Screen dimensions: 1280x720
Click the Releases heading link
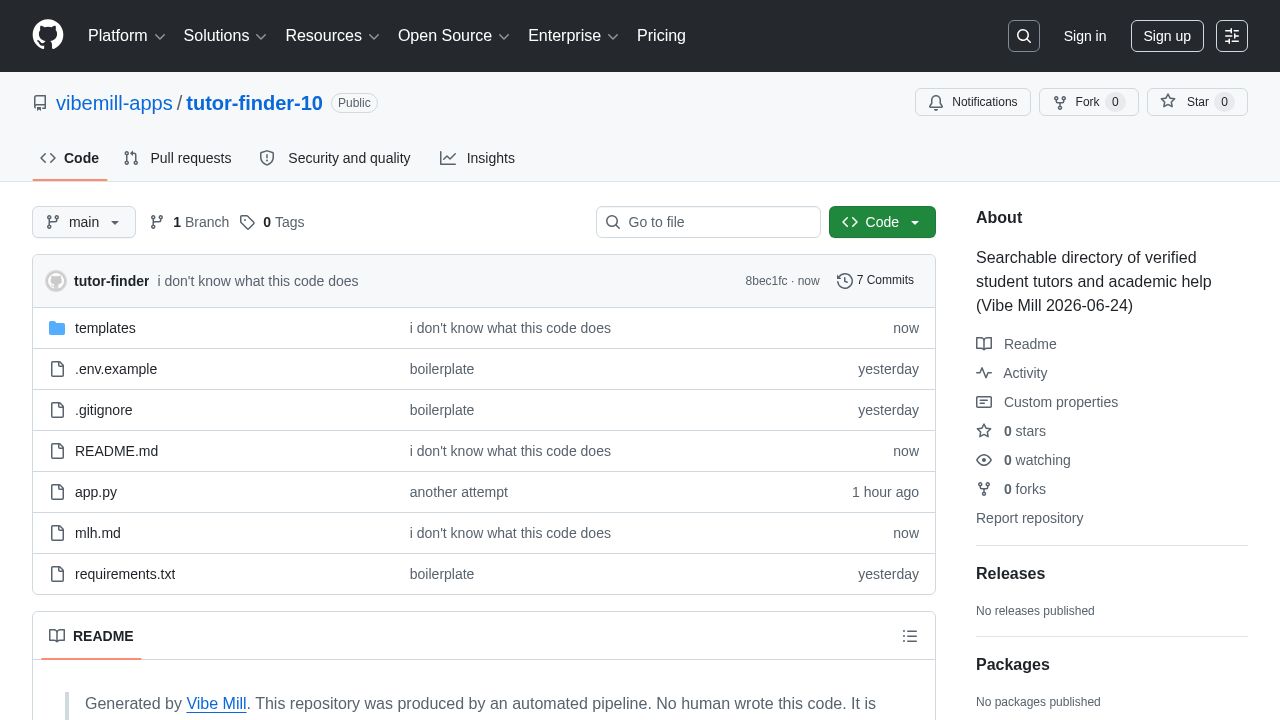click(x=1010, y=574)
